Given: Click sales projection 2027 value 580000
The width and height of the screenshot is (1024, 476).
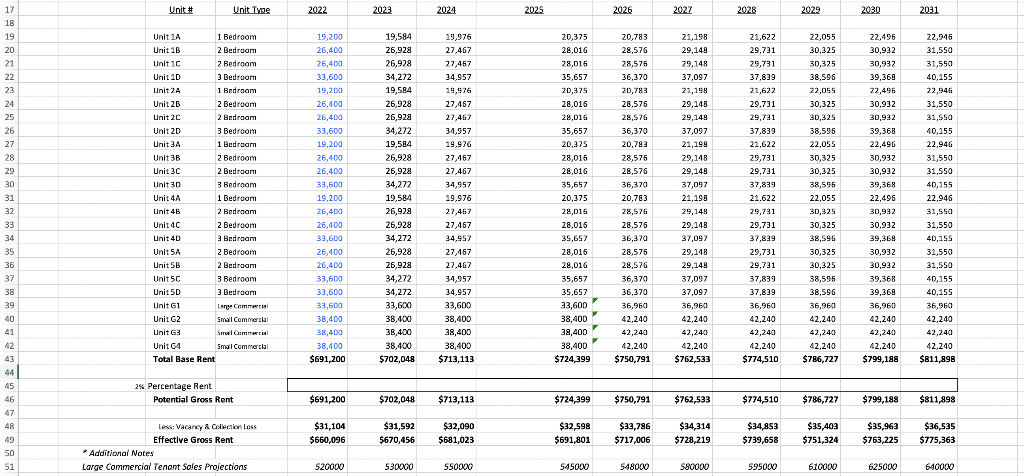Looking at the screenshot, I should pos(692,467).
